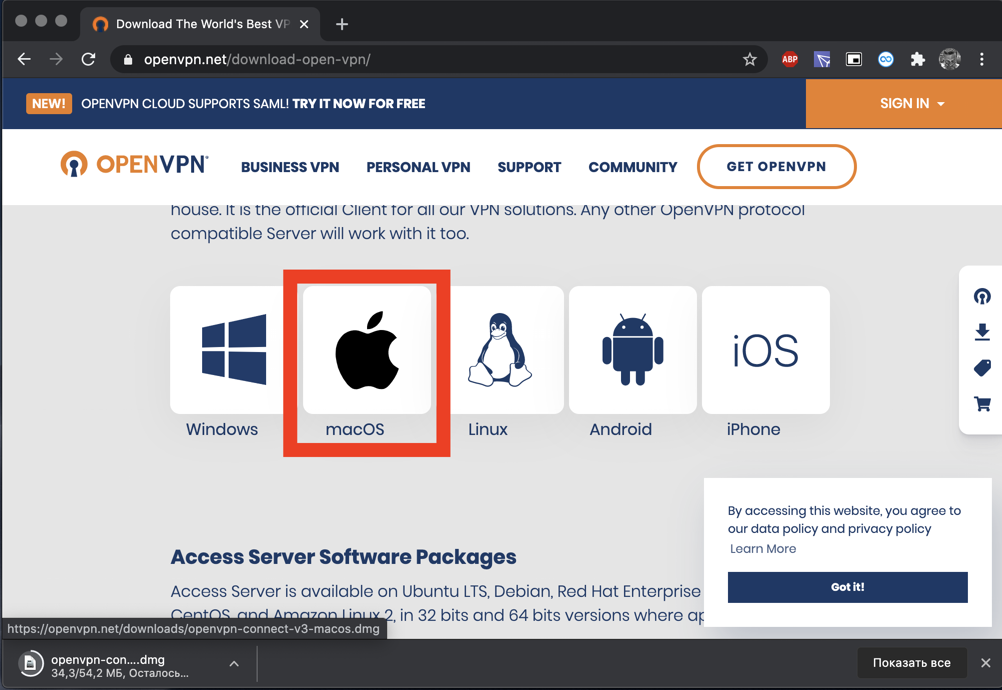Open the downloaded file options chevron
Screen dimensions: 1002x690
click(x=234, y=663)
